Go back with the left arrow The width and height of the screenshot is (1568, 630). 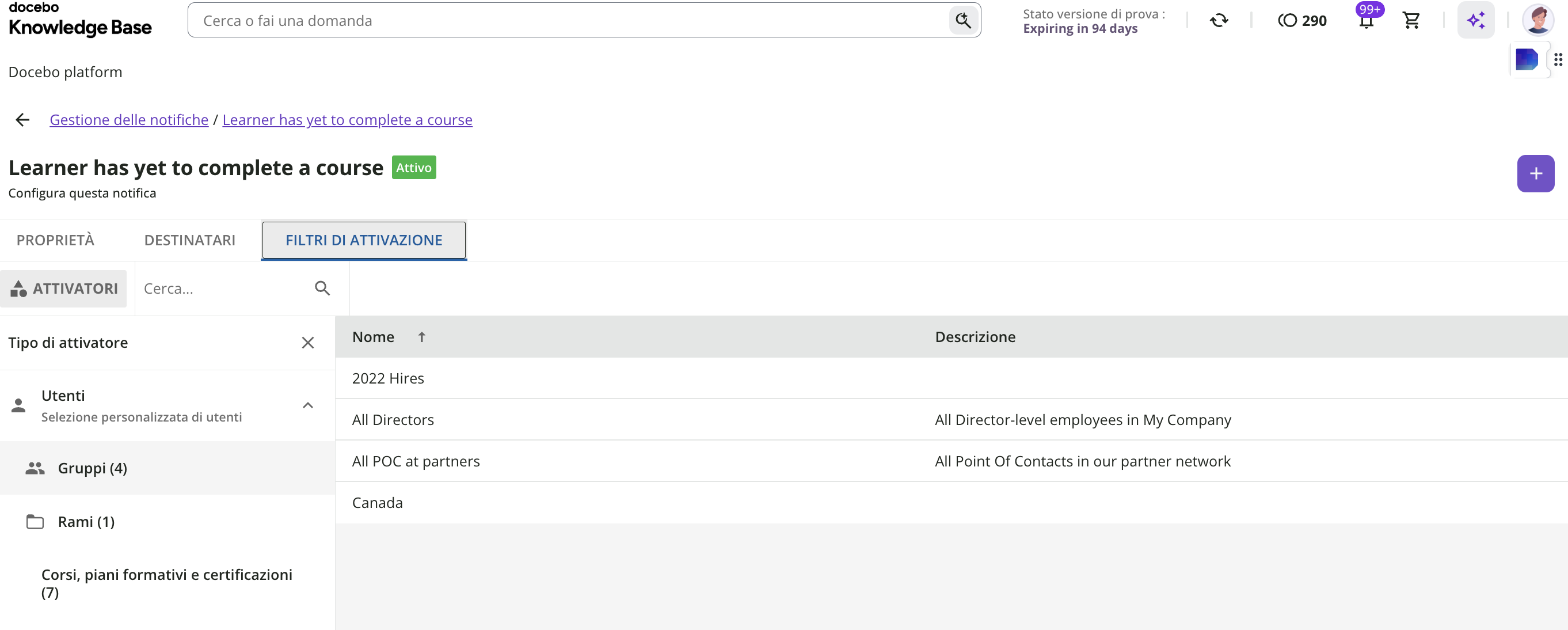click(x=22, y=120)
